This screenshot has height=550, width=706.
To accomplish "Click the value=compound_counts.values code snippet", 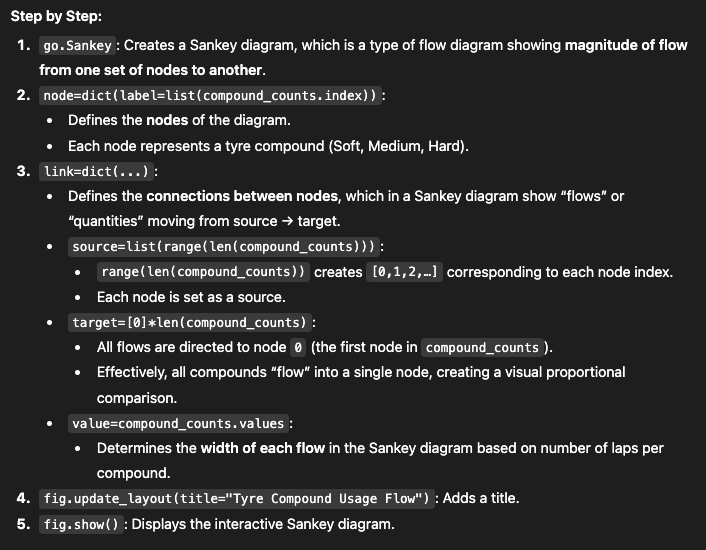I will (178, 423).
